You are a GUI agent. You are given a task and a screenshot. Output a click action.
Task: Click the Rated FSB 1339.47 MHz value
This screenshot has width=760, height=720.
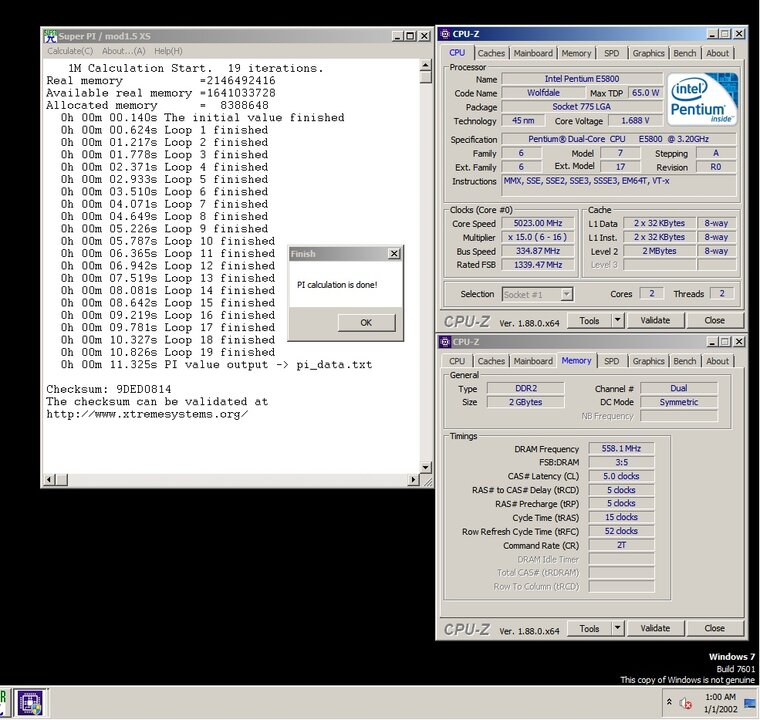(538, 265)
